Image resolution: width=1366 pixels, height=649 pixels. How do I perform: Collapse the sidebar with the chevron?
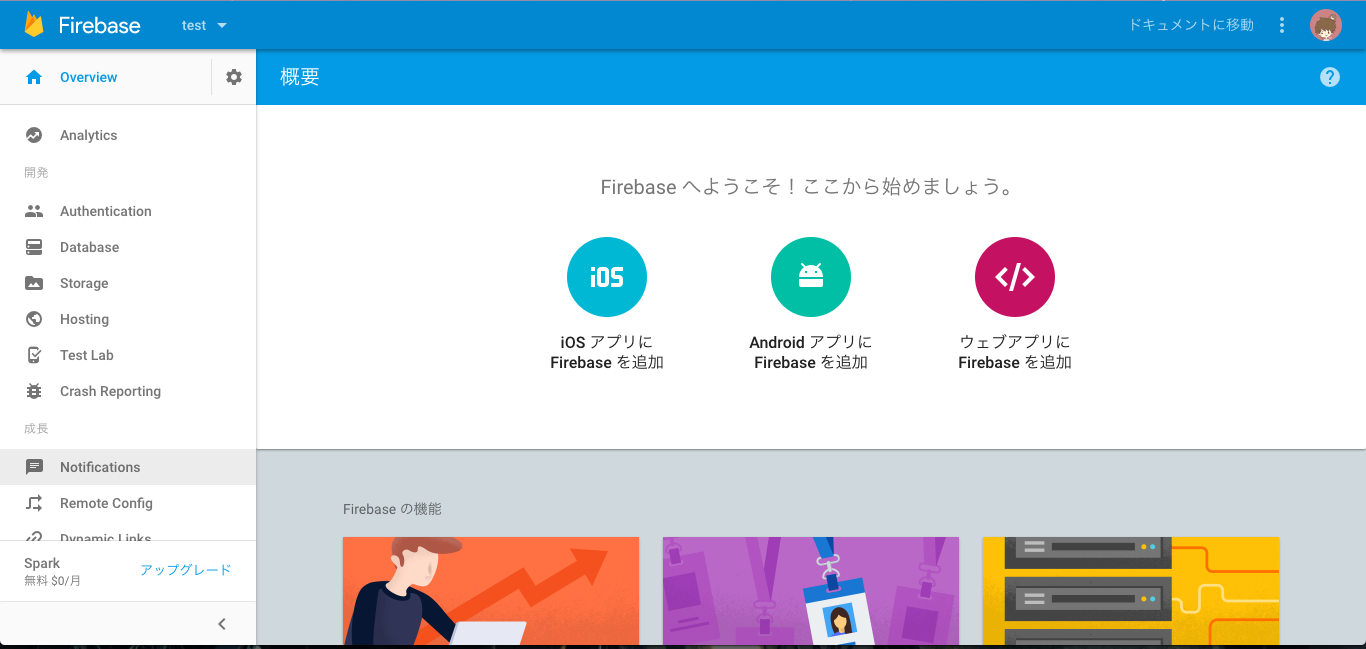tap(221, 623)
